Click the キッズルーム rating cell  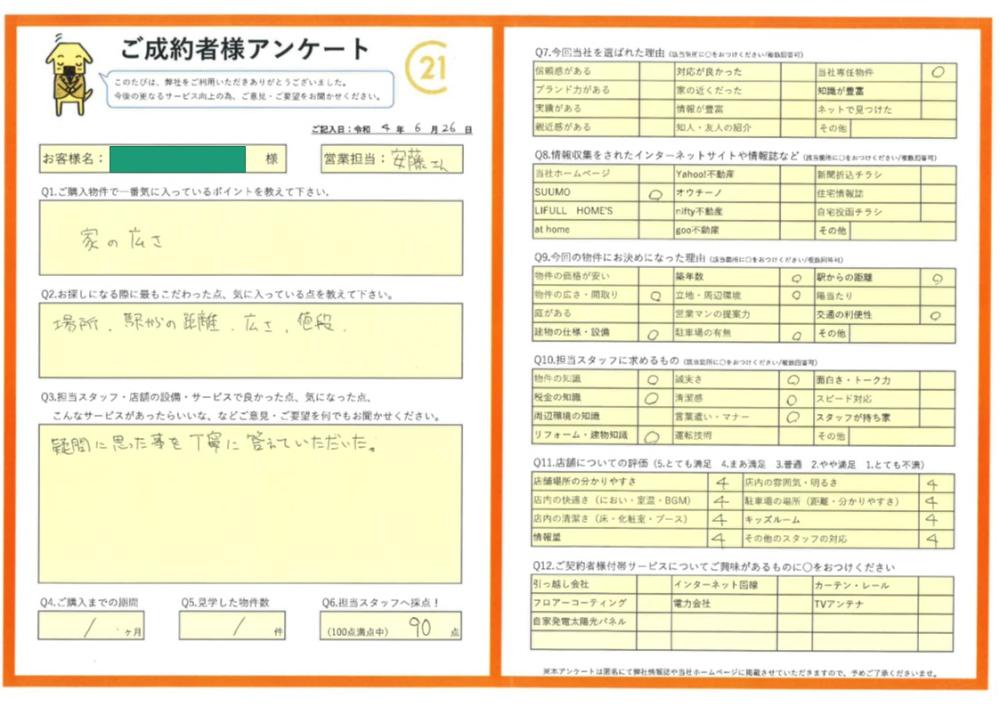(936, 520)
